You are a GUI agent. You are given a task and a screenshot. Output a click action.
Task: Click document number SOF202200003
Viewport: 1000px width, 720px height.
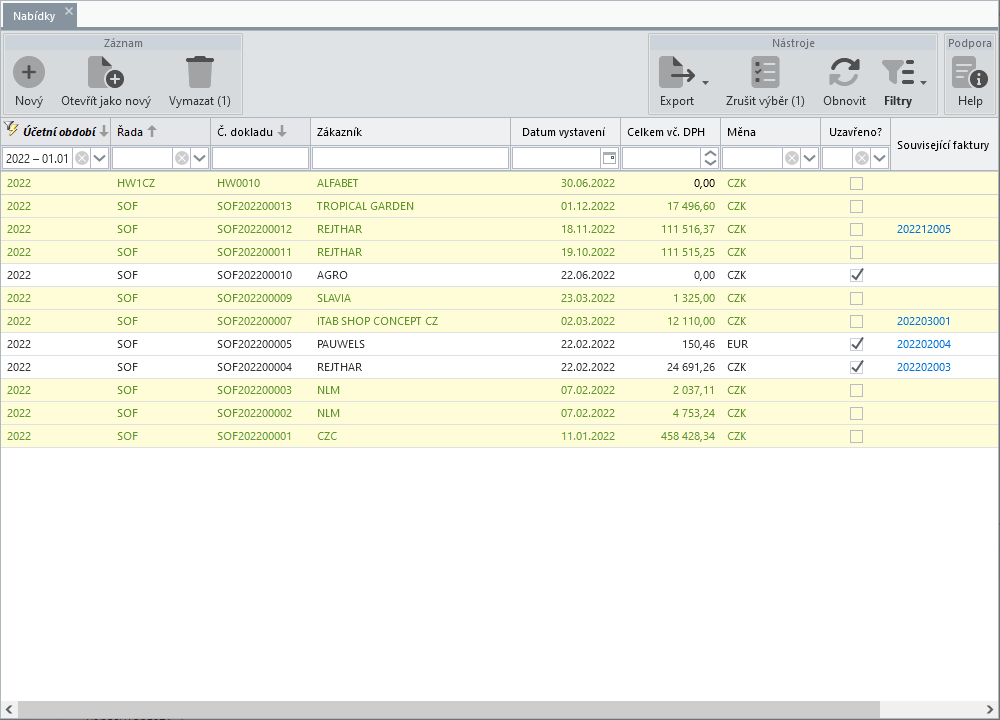[254, 390]
